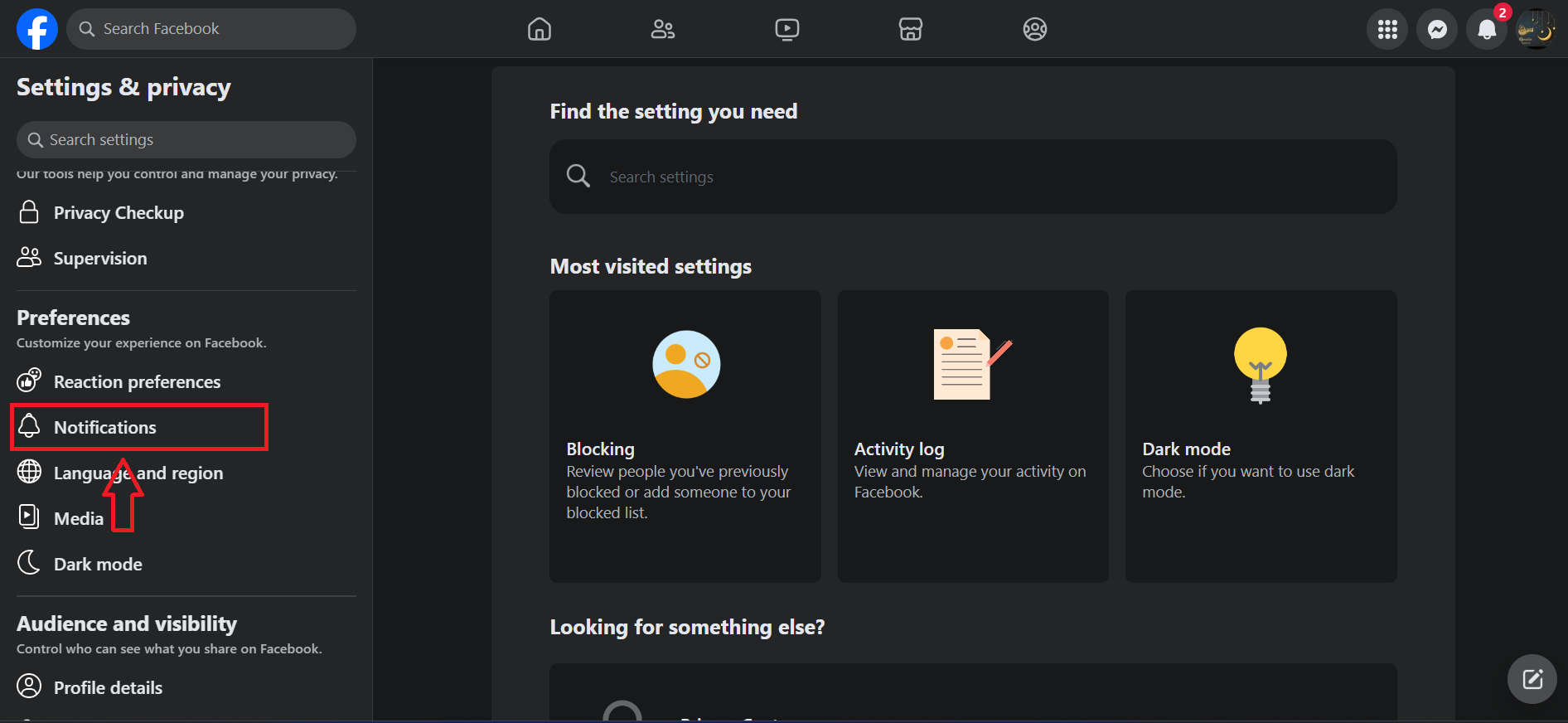Open the notifications bell with badge
Viewport: 1568px width, 723px height.
tap(1487, 30)
